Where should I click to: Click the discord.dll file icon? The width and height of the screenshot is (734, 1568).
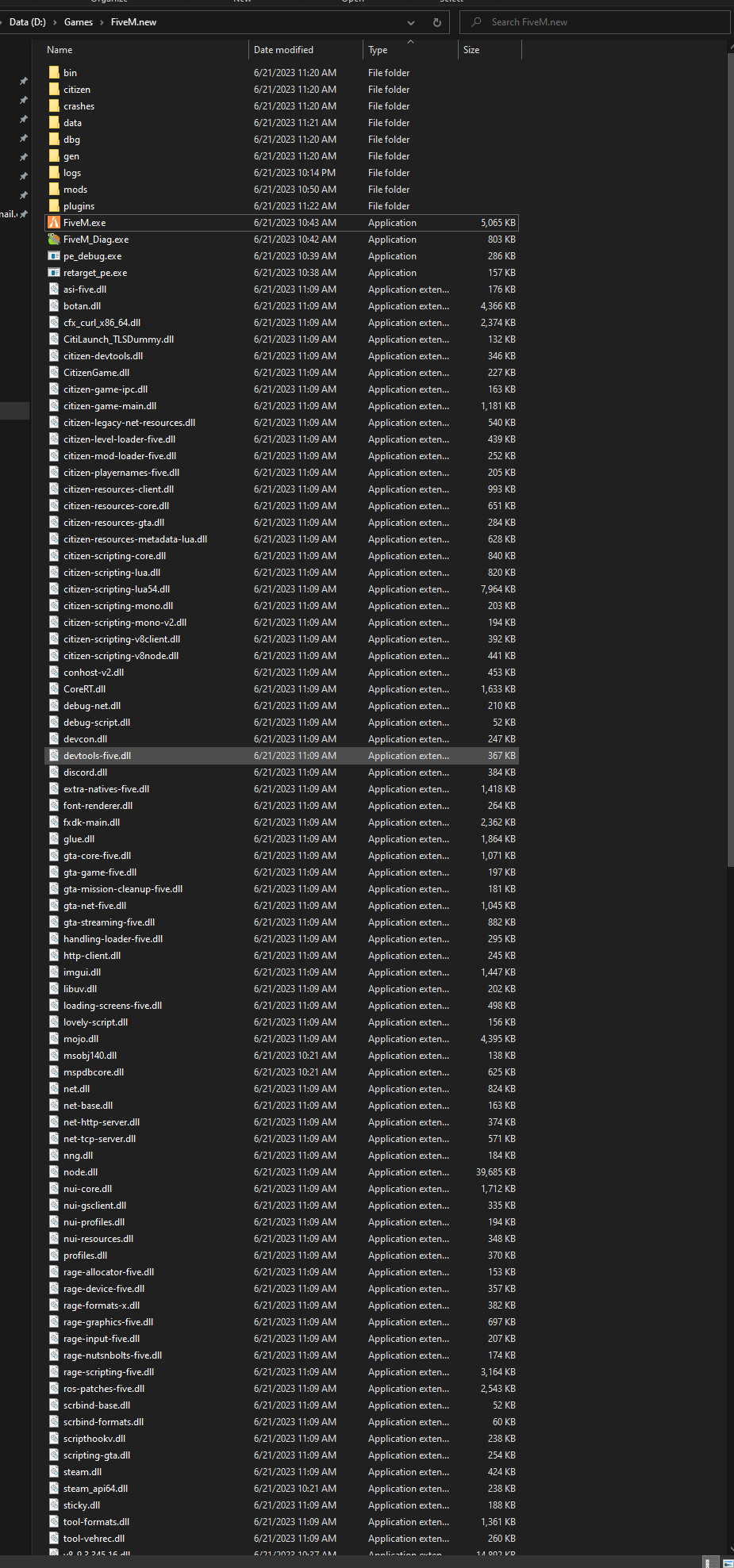[54, 772]
